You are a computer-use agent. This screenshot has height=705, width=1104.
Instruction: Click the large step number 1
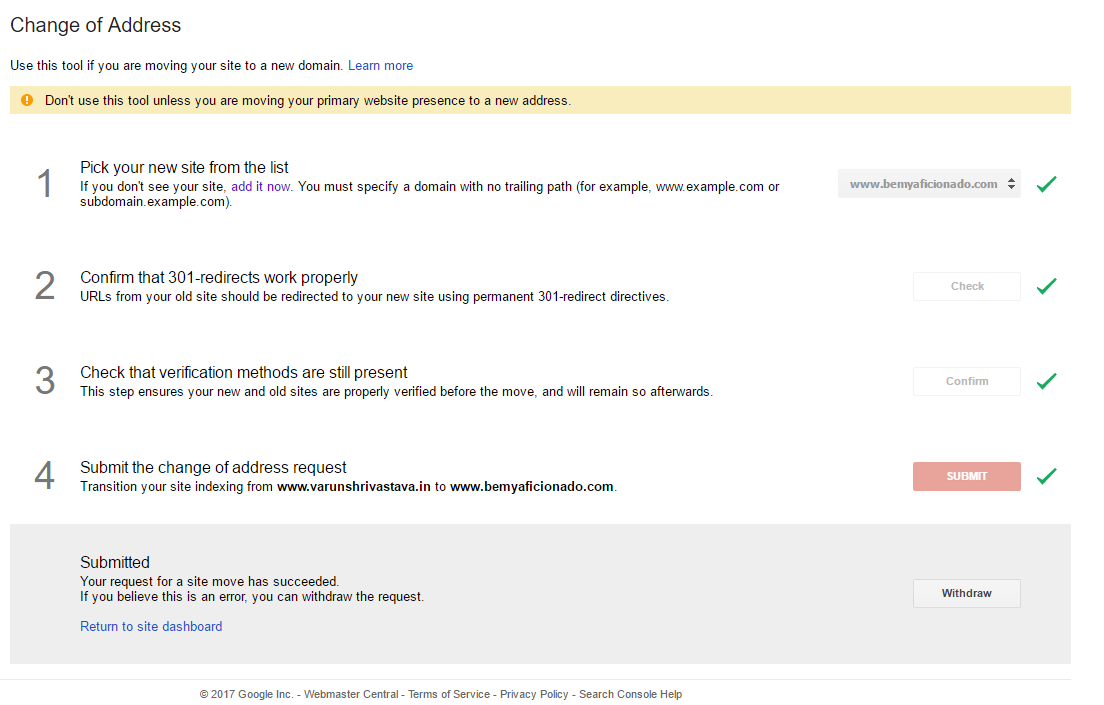[44, 184]
